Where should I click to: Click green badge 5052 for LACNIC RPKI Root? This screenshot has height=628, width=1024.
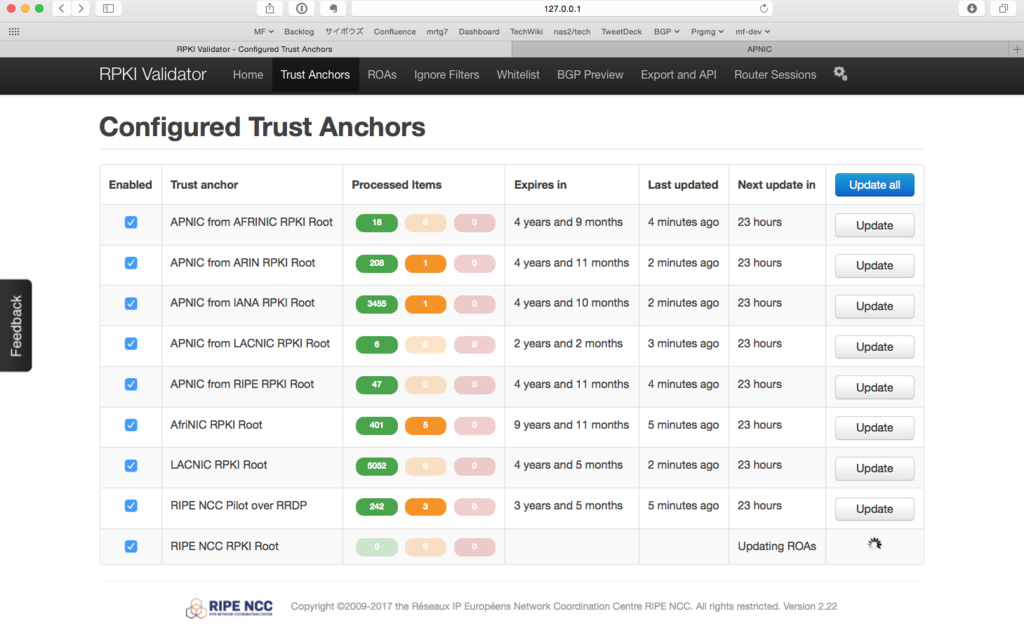[x=377, y=465]
